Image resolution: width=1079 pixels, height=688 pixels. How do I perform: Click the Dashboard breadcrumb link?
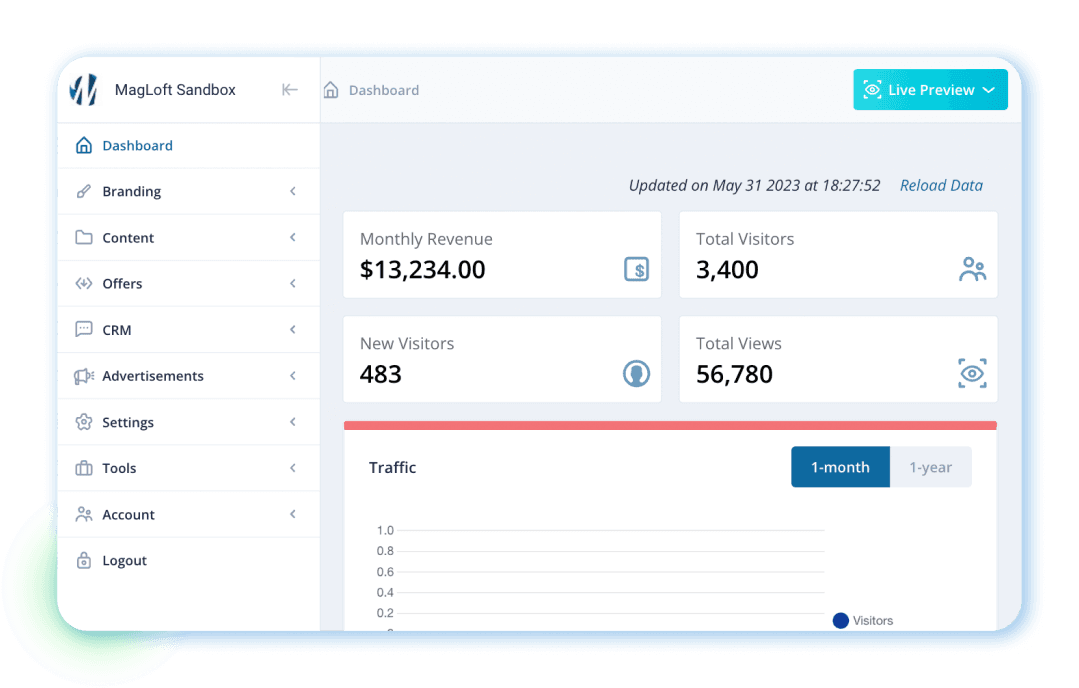pyautogui.click(x=384, y=90)
